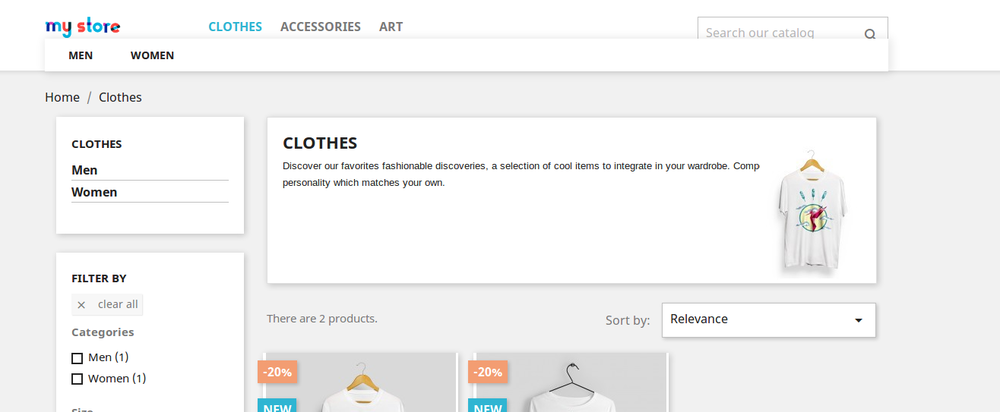Click the search magnifier icon
This screenshot has height=412, width=1000.
(870, 34)
